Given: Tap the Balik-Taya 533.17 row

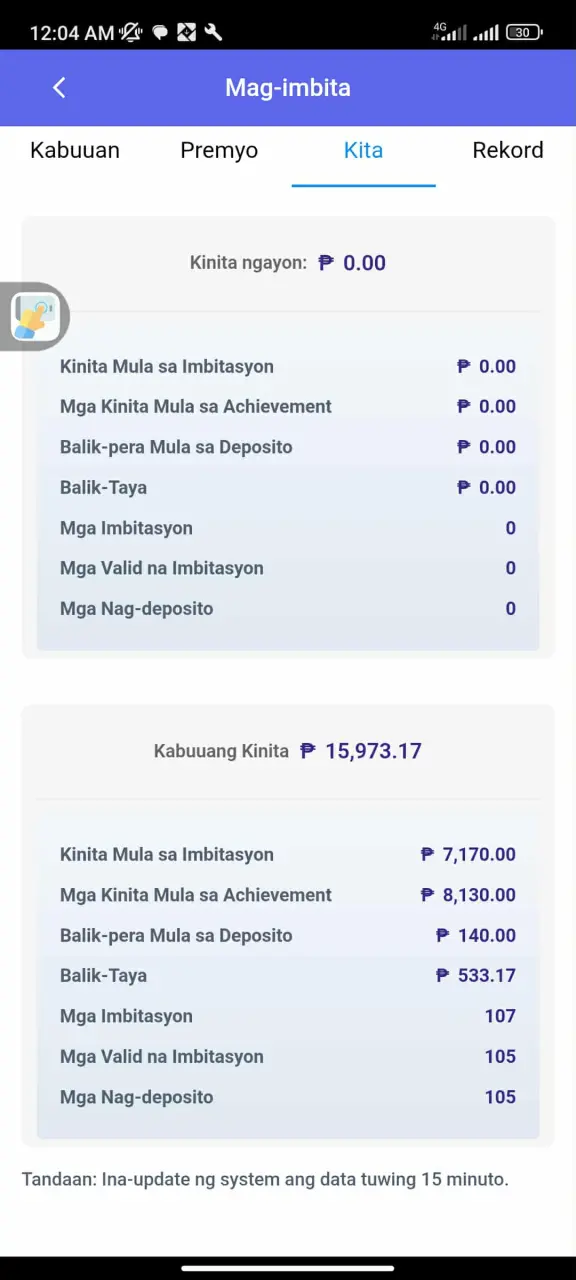Looking at the screenshot, I should pyautogui.click(x=288, y=976).
